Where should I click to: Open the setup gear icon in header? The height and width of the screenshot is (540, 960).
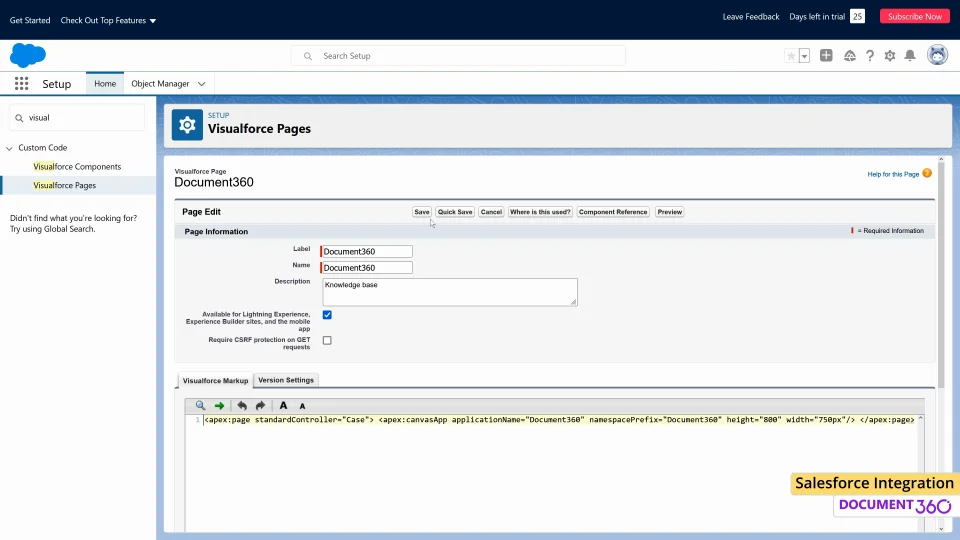pos(890,56)
